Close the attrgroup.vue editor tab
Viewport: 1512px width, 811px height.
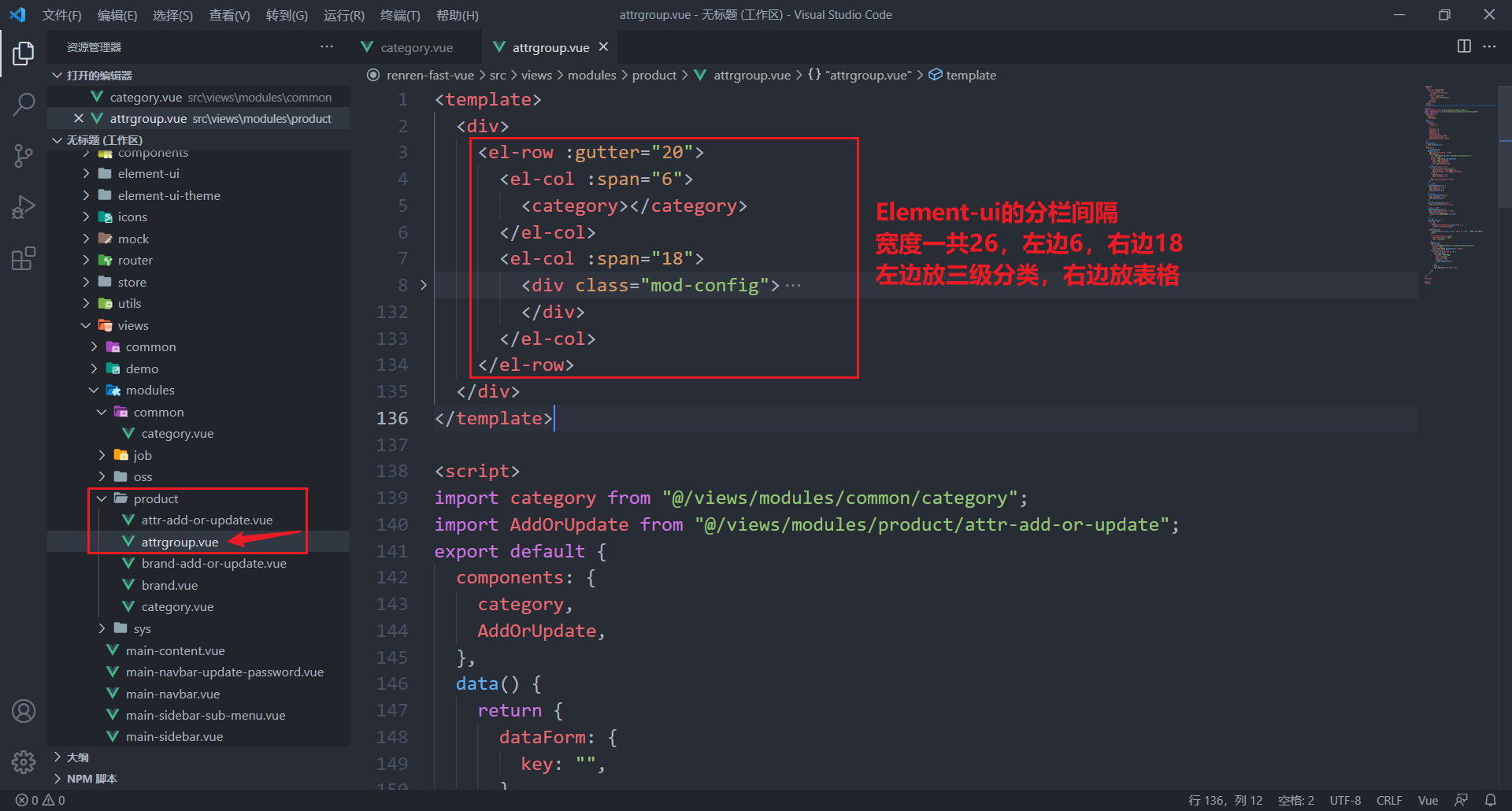(603, 47)
